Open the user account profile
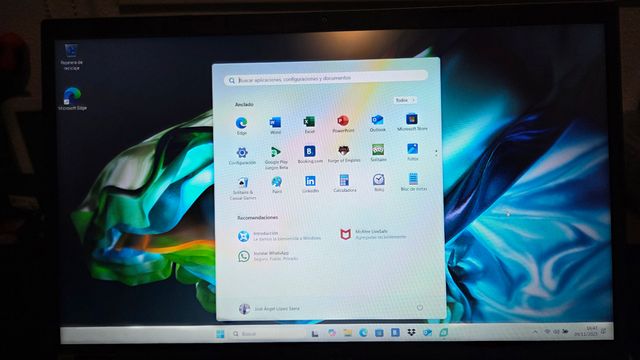The height and width of the screenshot is (360, 640). (x=269, y=309)
